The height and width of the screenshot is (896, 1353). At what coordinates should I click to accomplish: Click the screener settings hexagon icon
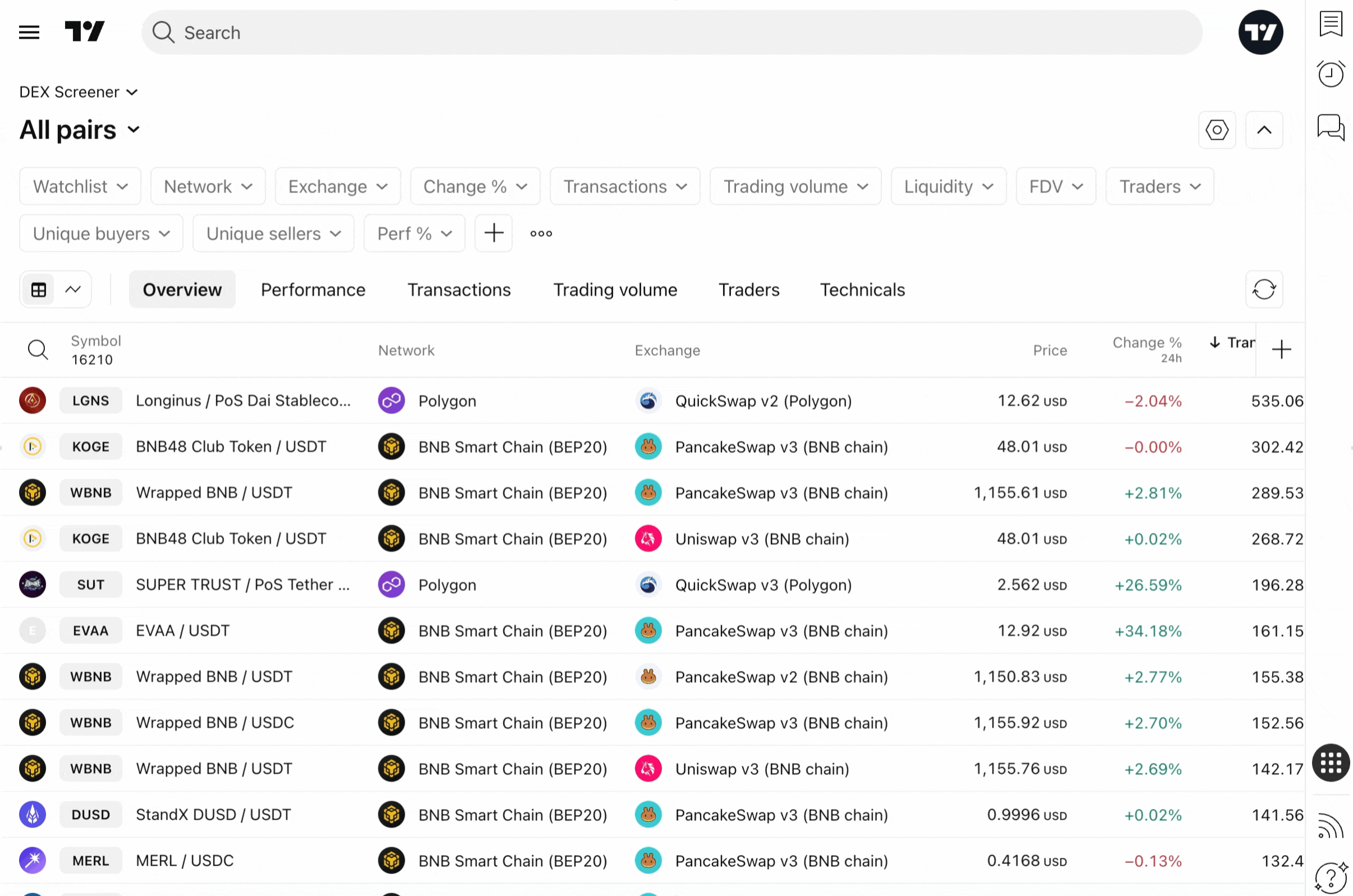(1217, 130)
